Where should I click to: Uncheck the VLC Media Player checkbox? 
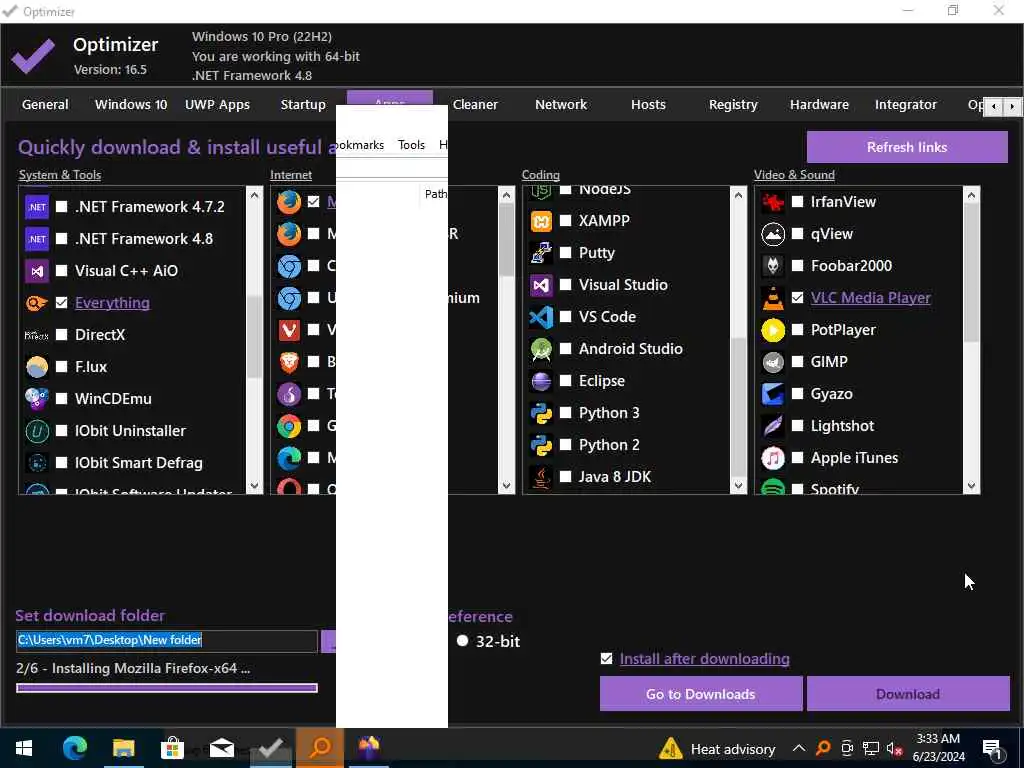[797, 298]
